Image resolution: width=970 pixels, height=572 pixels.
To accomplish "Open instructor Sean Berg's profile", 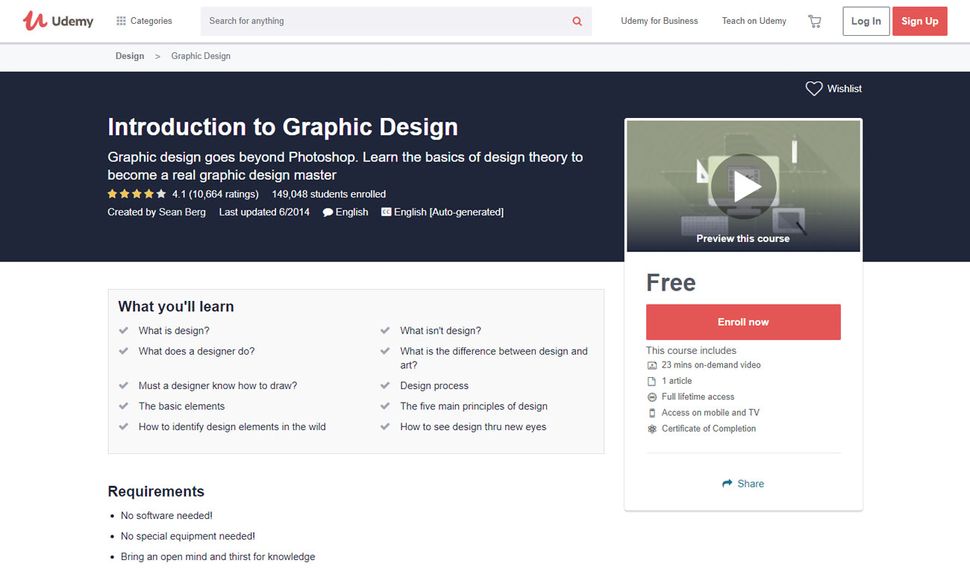I will (x=182, y=212).
